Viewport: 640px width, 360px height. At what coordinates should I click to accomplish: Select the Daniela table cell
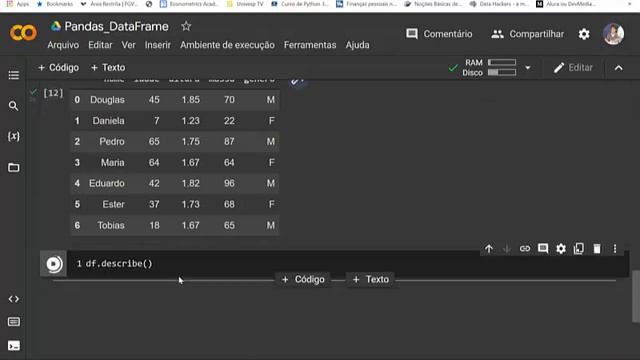coord(108,121)
